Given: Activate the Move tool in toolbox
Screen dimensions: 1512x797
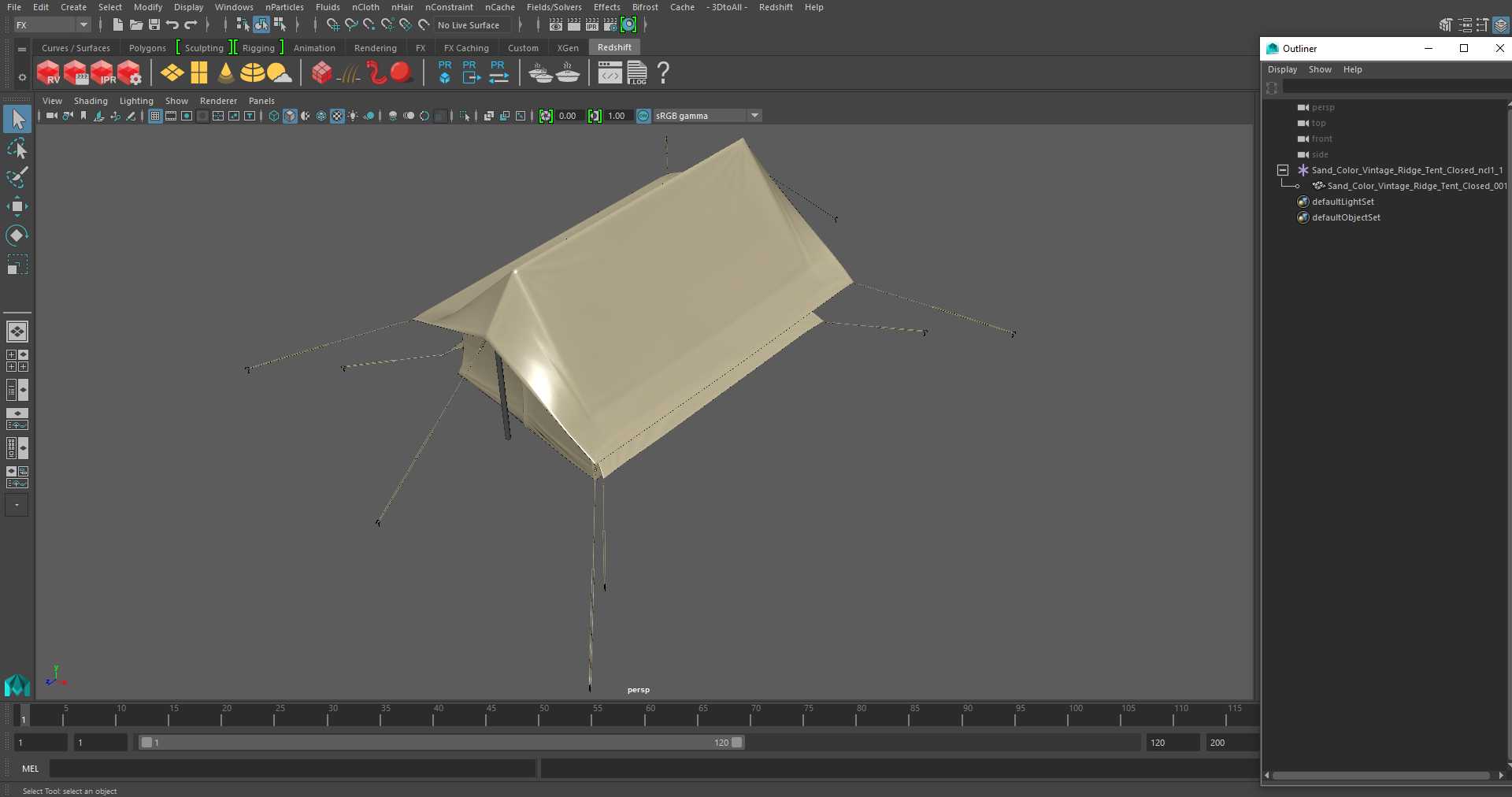Looking at the screenshot, I should [17, 206].
